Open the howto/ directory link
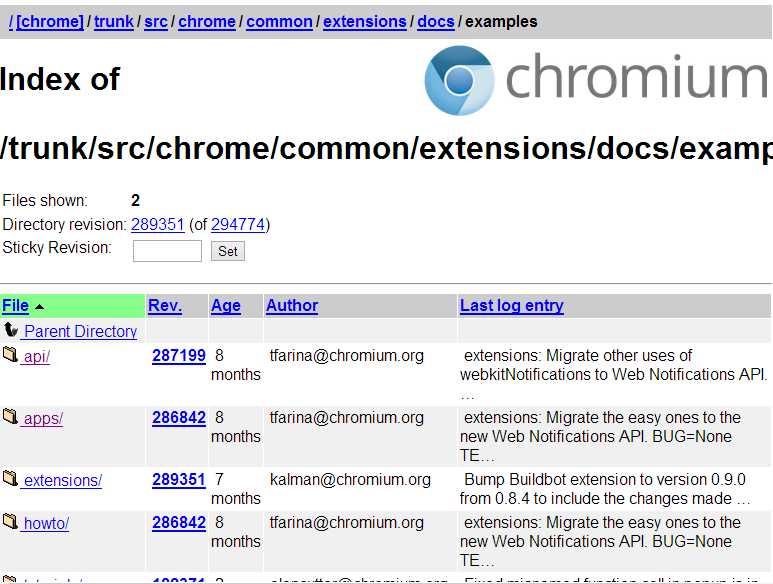Screen dimensions: 773x584 point(46,523)
